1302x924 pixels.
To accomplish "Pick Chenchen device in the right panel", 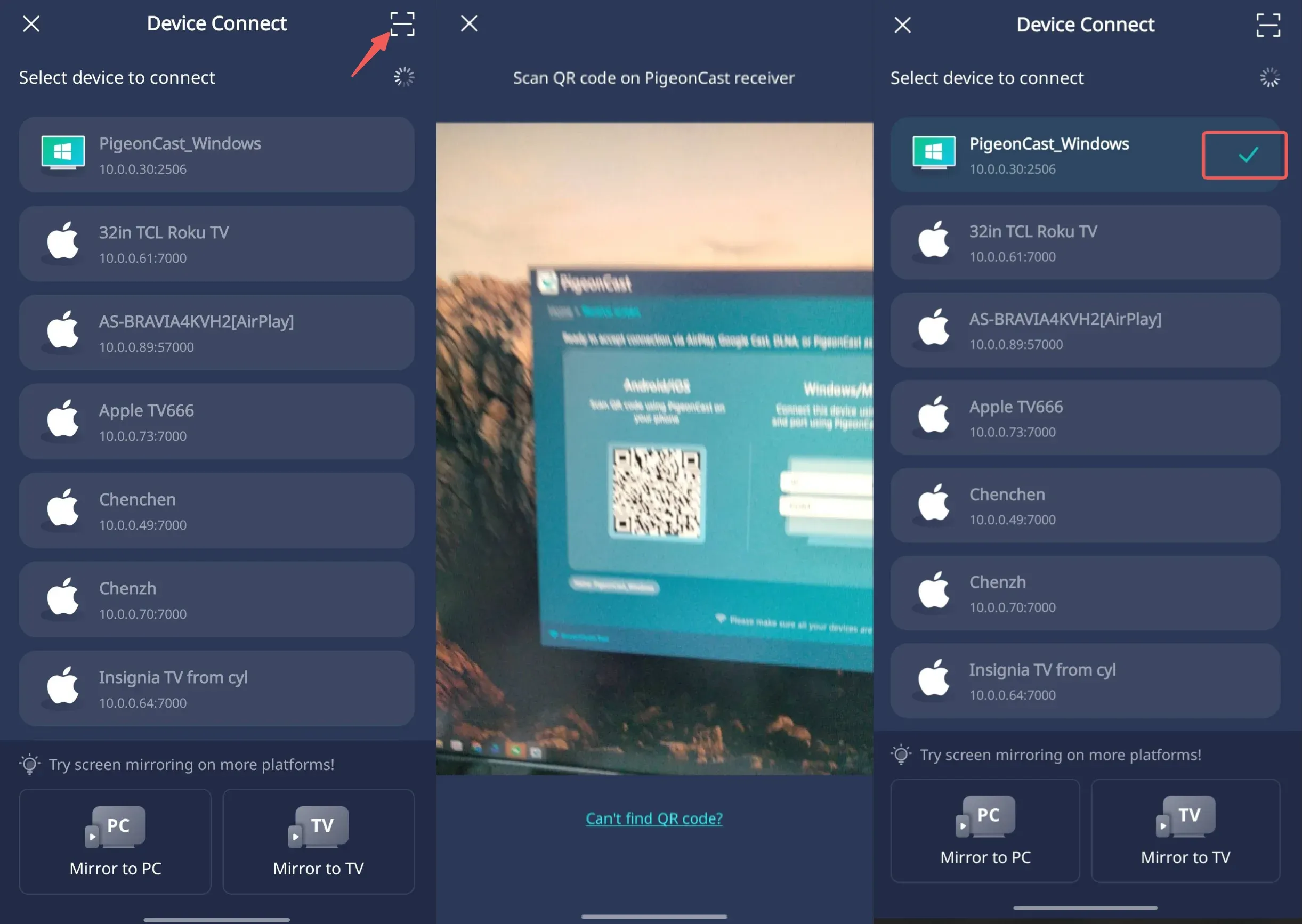I will coord(1085,505).
